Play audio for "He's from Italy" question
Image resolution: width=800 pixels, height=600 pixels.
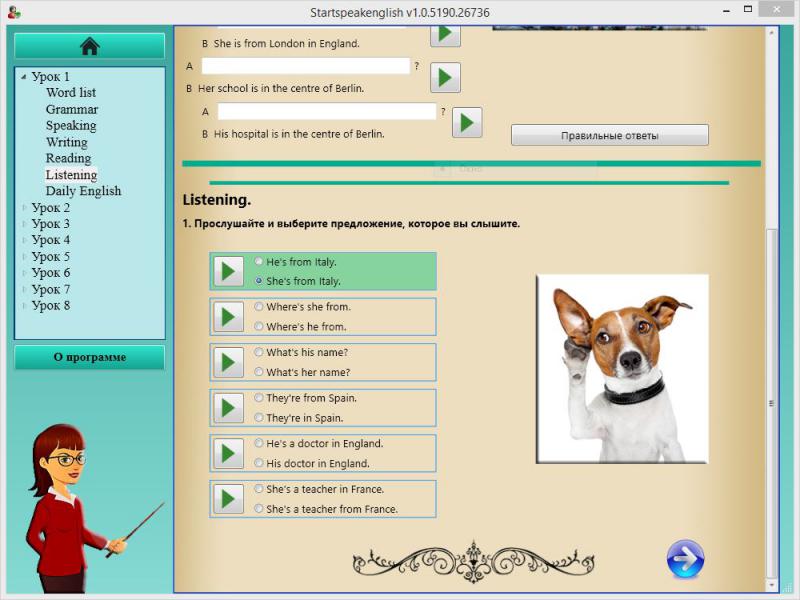coord(228,271)
